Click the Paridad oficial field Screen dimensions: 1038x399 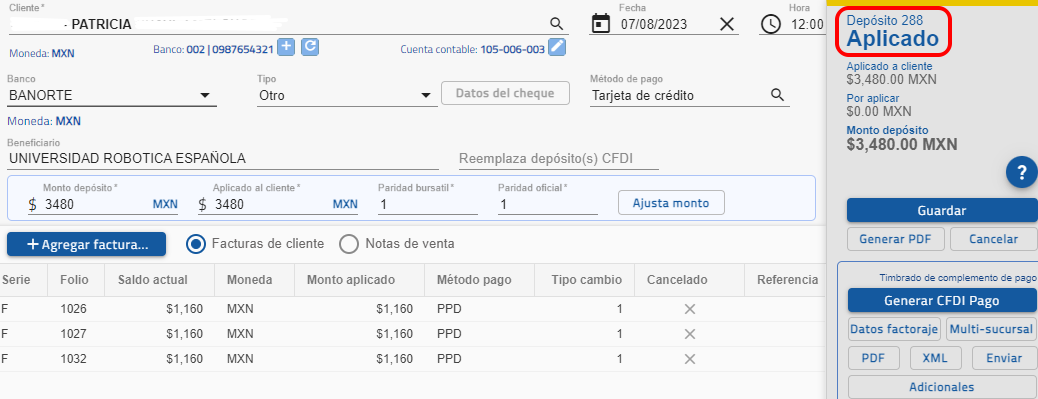547,204
